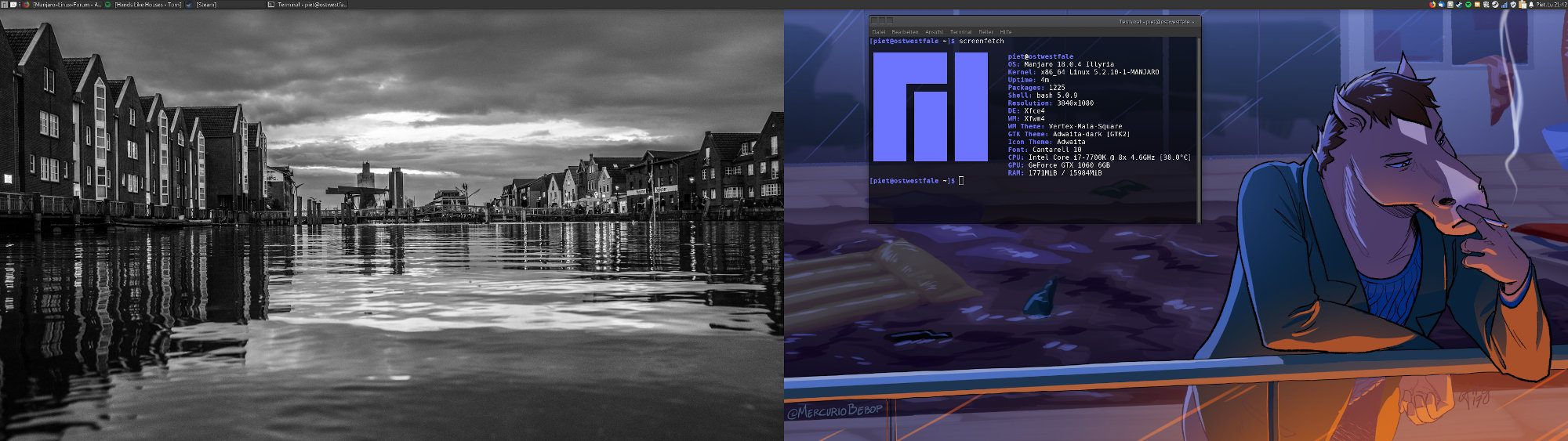
Task: Click the Spotify tray icon
Action: point(1468,5)
